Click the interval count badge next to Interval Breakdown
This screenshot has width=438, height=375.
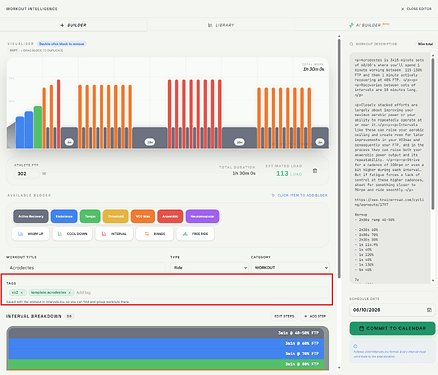[x=69, y=316]
